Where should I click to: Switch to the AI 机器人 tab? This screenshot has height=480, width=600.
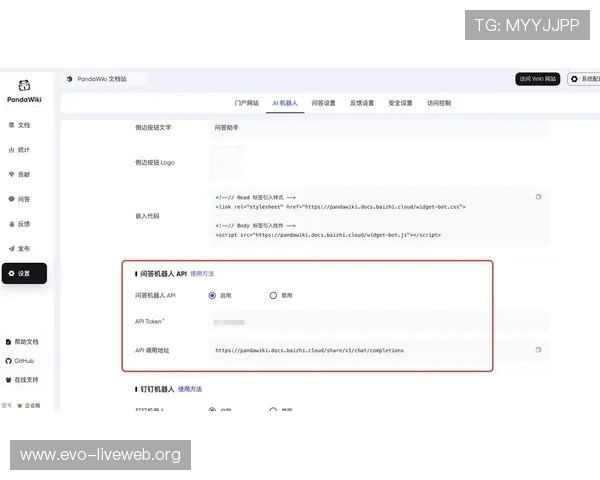(x=285, y=103)
